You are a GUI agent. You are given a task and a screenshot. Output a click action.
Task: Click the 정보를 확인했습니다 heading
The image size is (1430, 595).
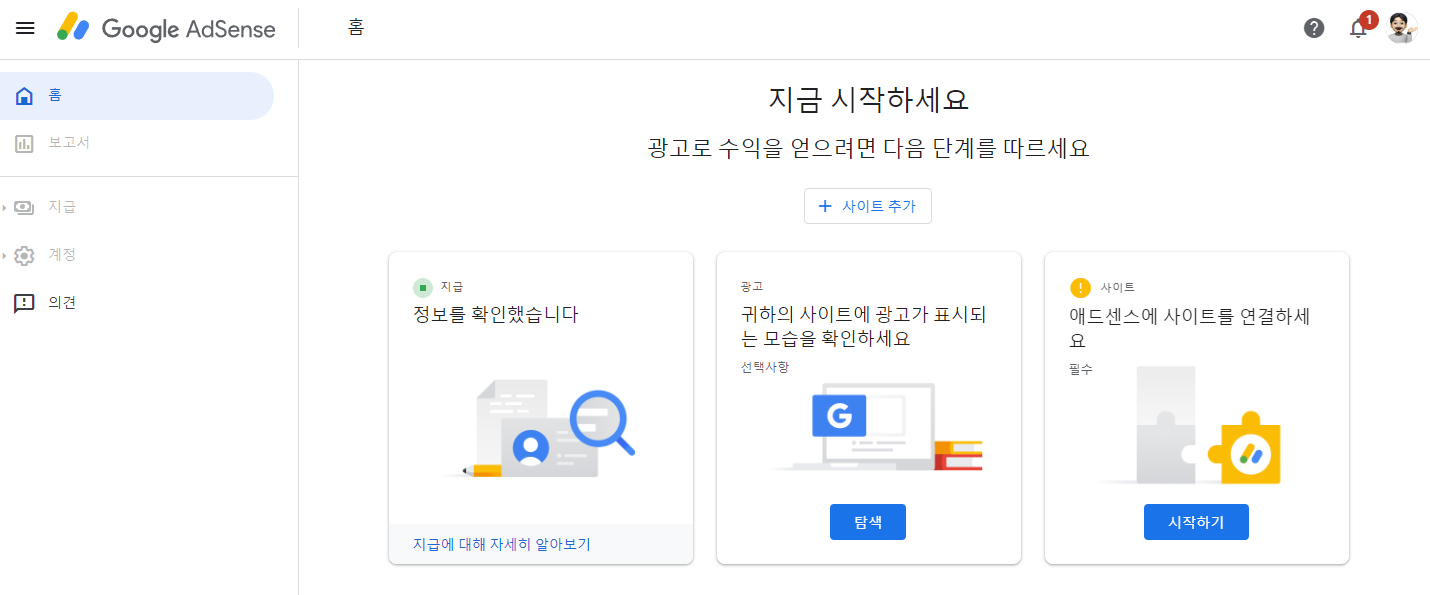click(496, 315)
